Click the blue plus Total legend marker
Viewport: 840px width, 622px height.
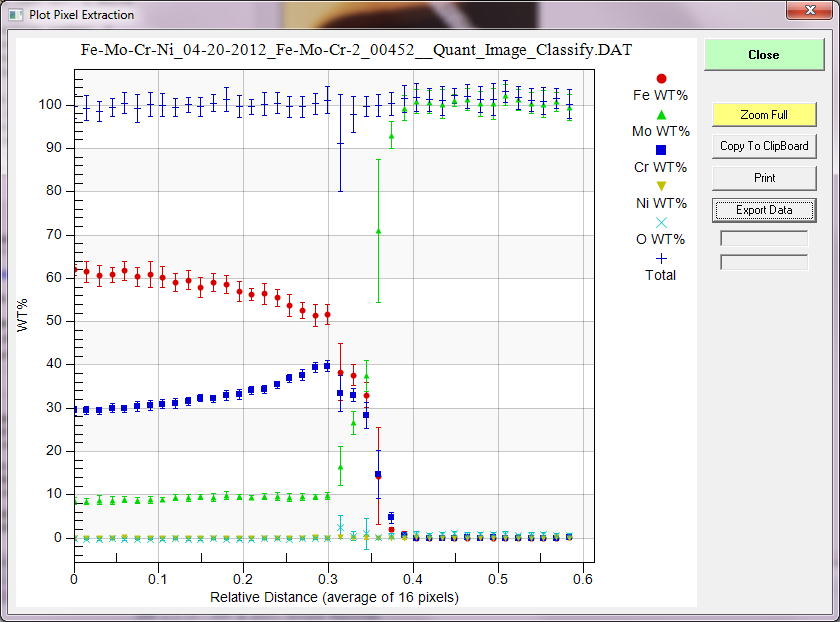(x=660, y=258)
